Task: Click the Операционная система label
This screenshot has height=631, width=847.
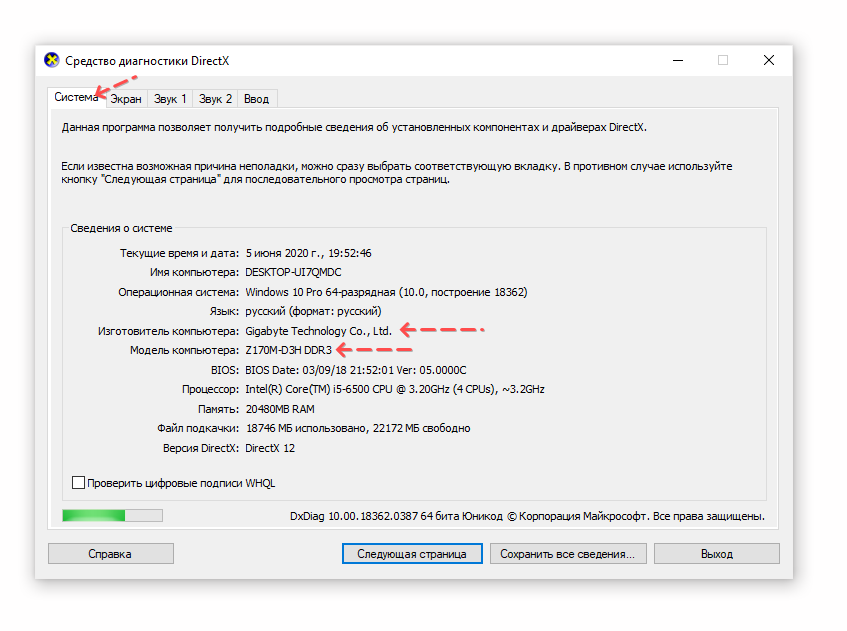Action: [x=178, y=292]
